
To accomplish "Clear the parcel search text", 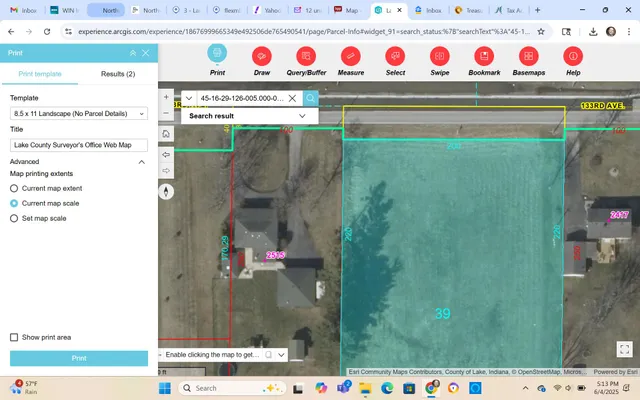I will (x=292, y=98).
